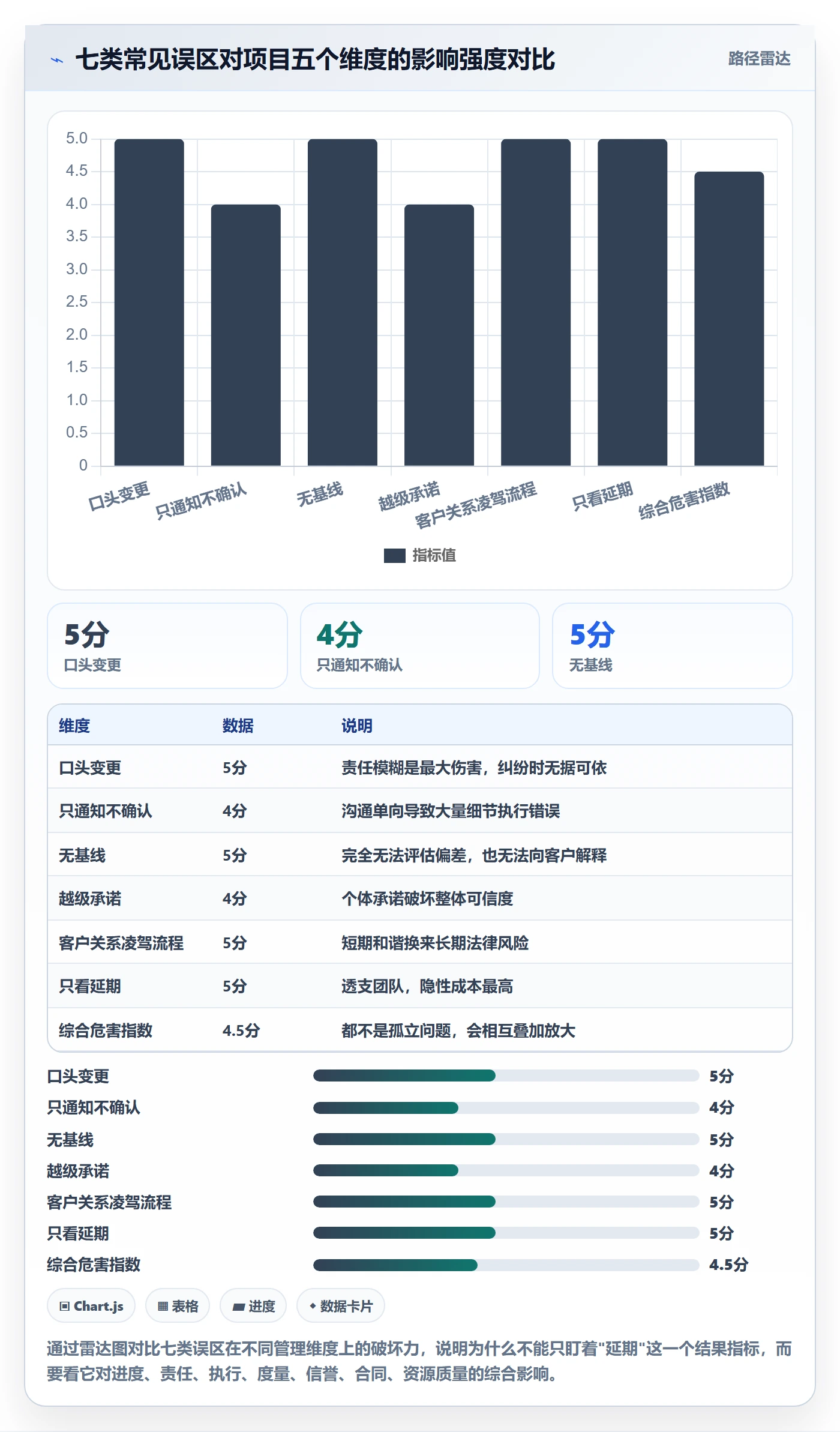Click 沟通单向导致大量细节执行错误 description cell

tap(451, 811)
